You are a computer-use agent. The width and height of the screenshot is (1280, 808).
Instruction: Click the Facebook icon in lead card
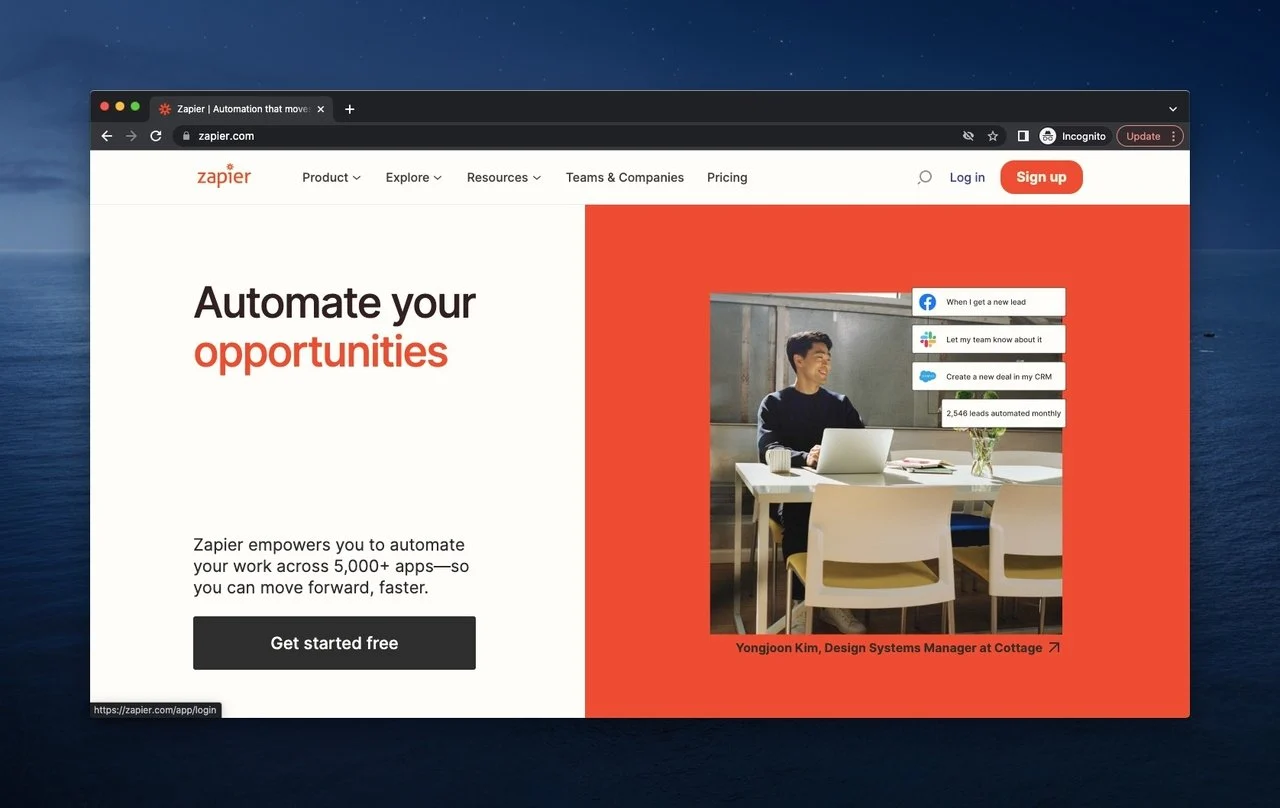(928, 302)
